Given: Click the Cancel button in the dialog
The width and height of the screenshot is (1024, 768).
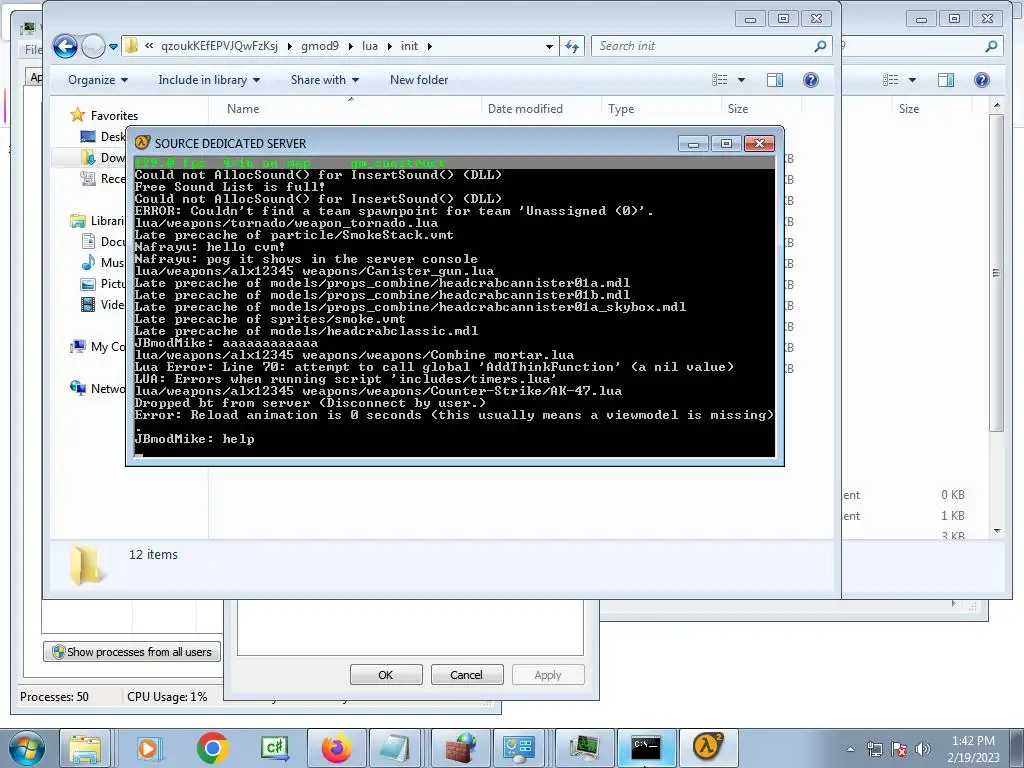Looking at the screenshot, I should 466,675.
